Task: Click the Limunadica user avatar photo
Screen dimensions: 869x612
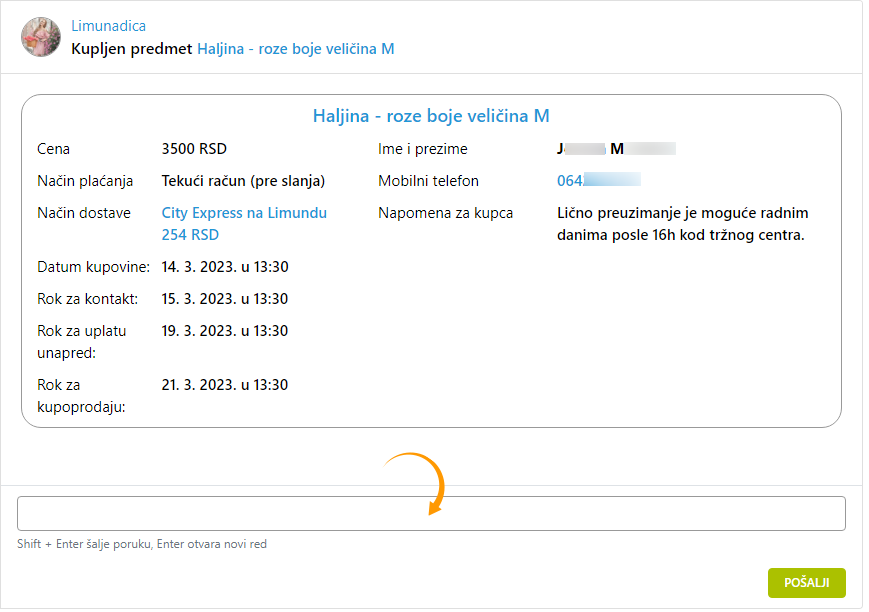Action: click(x=41, y=37)
